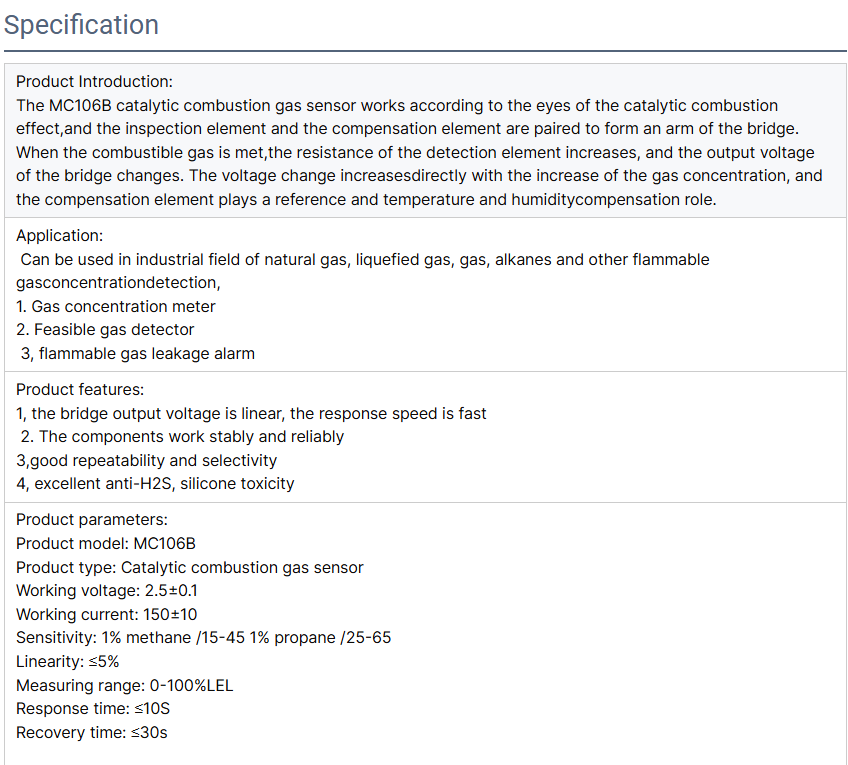The image size is (848, 765).
Task: Click the components work stably line
Action: pos(182,437)
